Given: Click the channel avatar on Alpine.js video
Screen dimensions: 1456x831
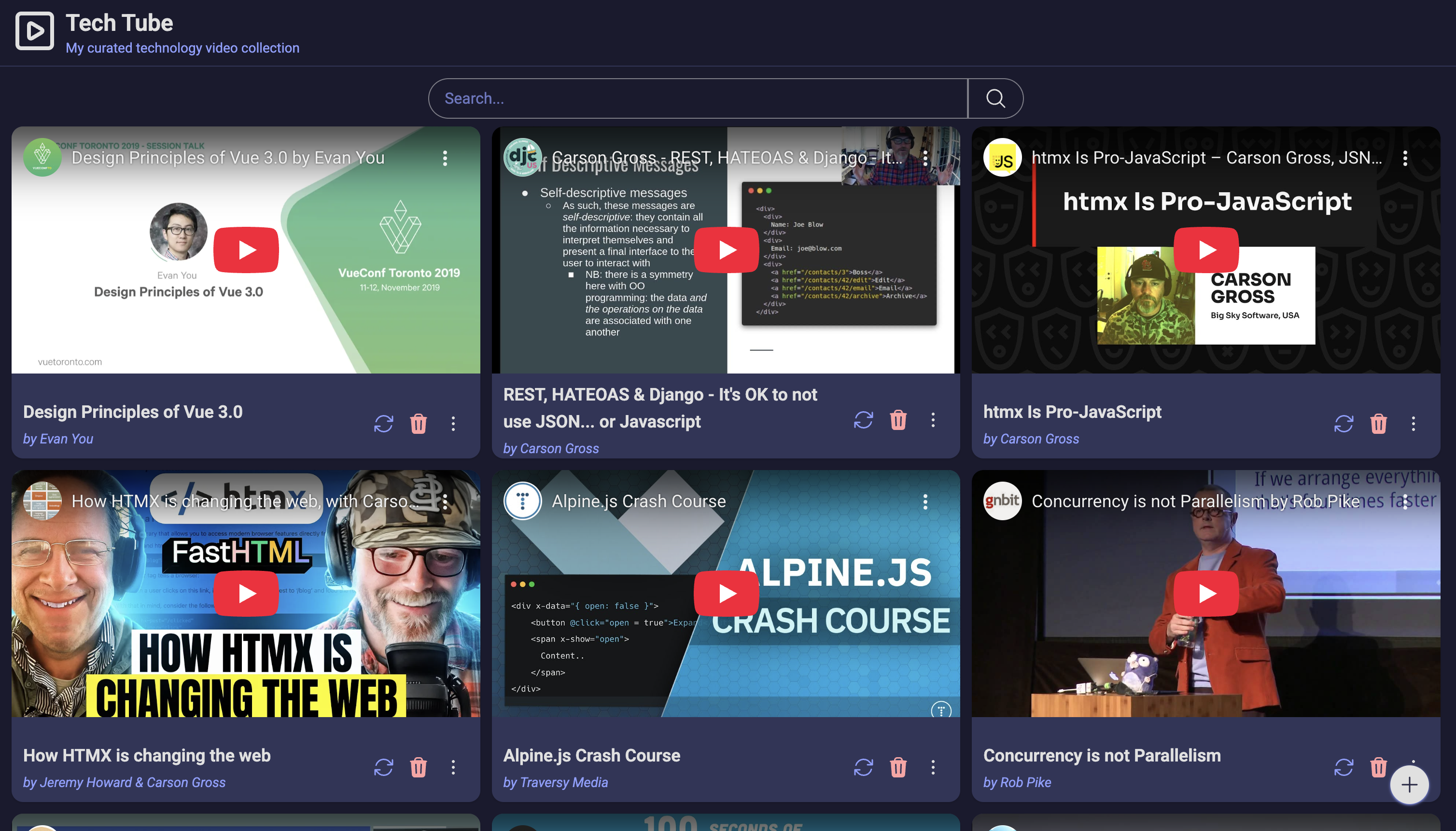Looking at the screenshot, I should [522, 501].
